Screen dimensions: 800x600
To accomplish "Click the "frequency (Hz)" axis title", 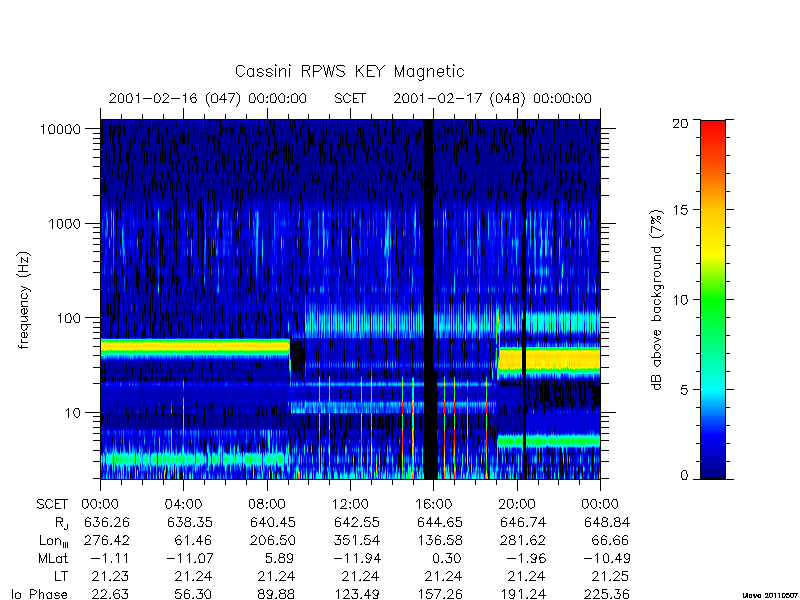I will tap(24, 300).
